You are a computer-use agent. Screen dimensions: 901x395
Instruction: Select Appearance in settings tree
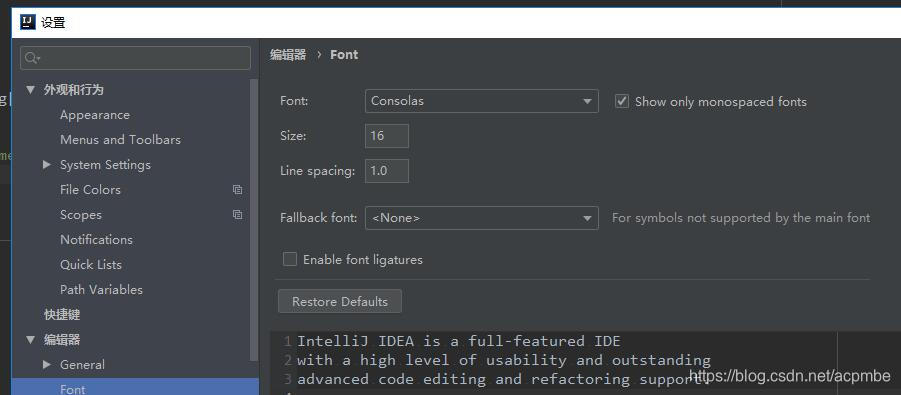click(95, 115)
